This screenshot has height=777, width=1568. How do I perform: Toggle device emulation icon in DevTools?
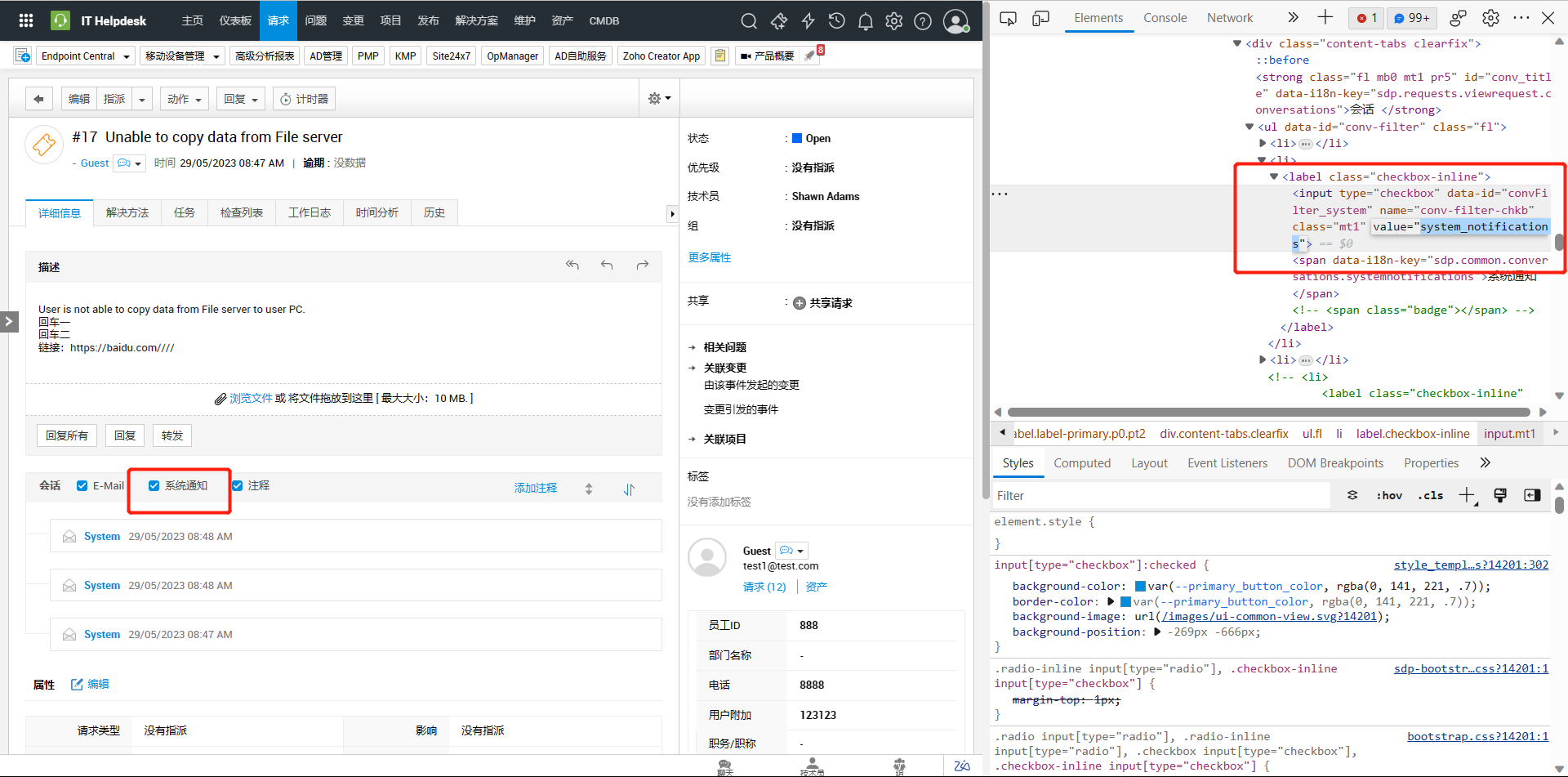(1040, 18)
